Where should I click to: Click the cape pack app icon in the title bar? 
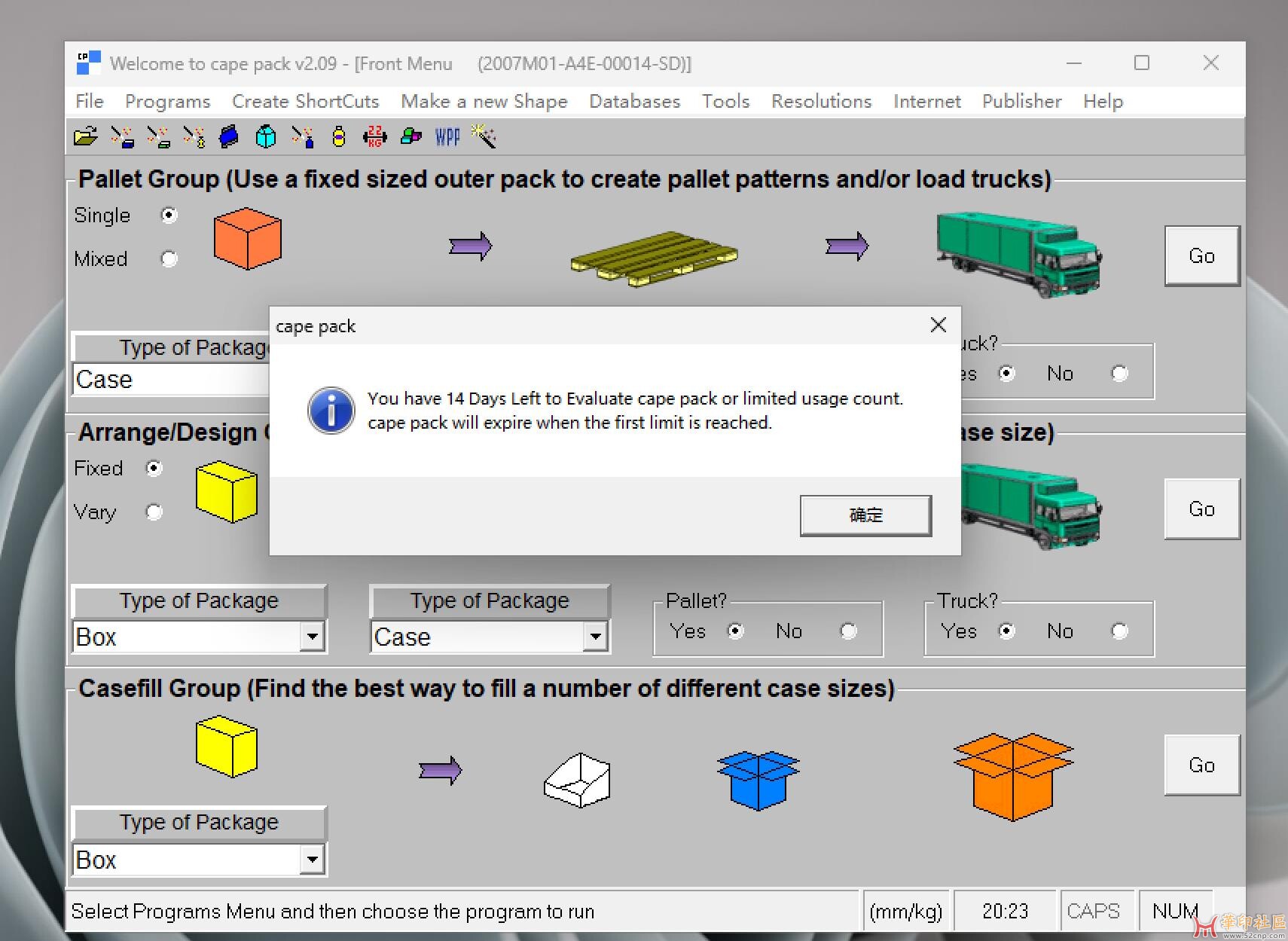pos(88,63)
